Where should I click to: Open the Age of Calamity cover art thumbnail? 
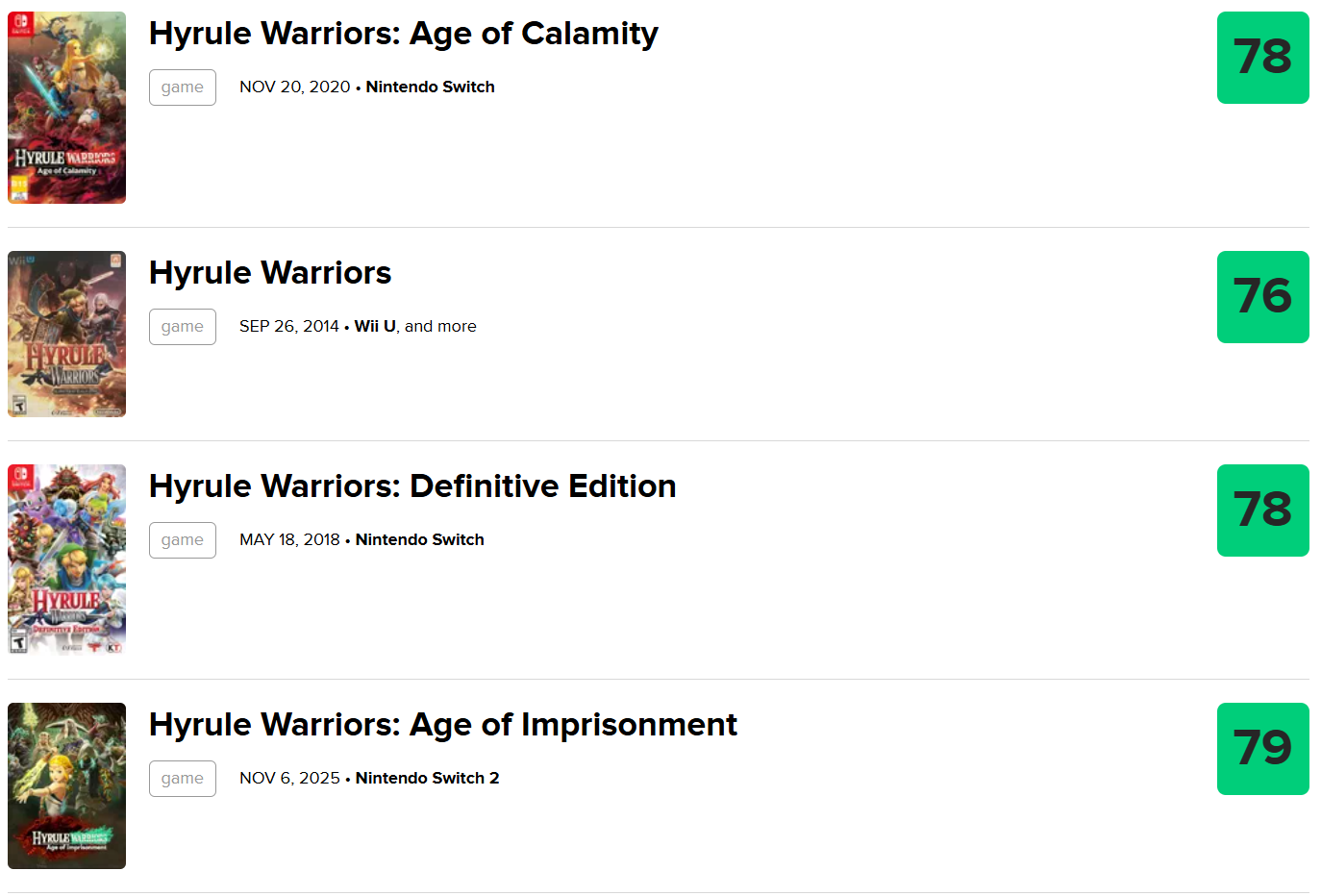tap(66, 108)
